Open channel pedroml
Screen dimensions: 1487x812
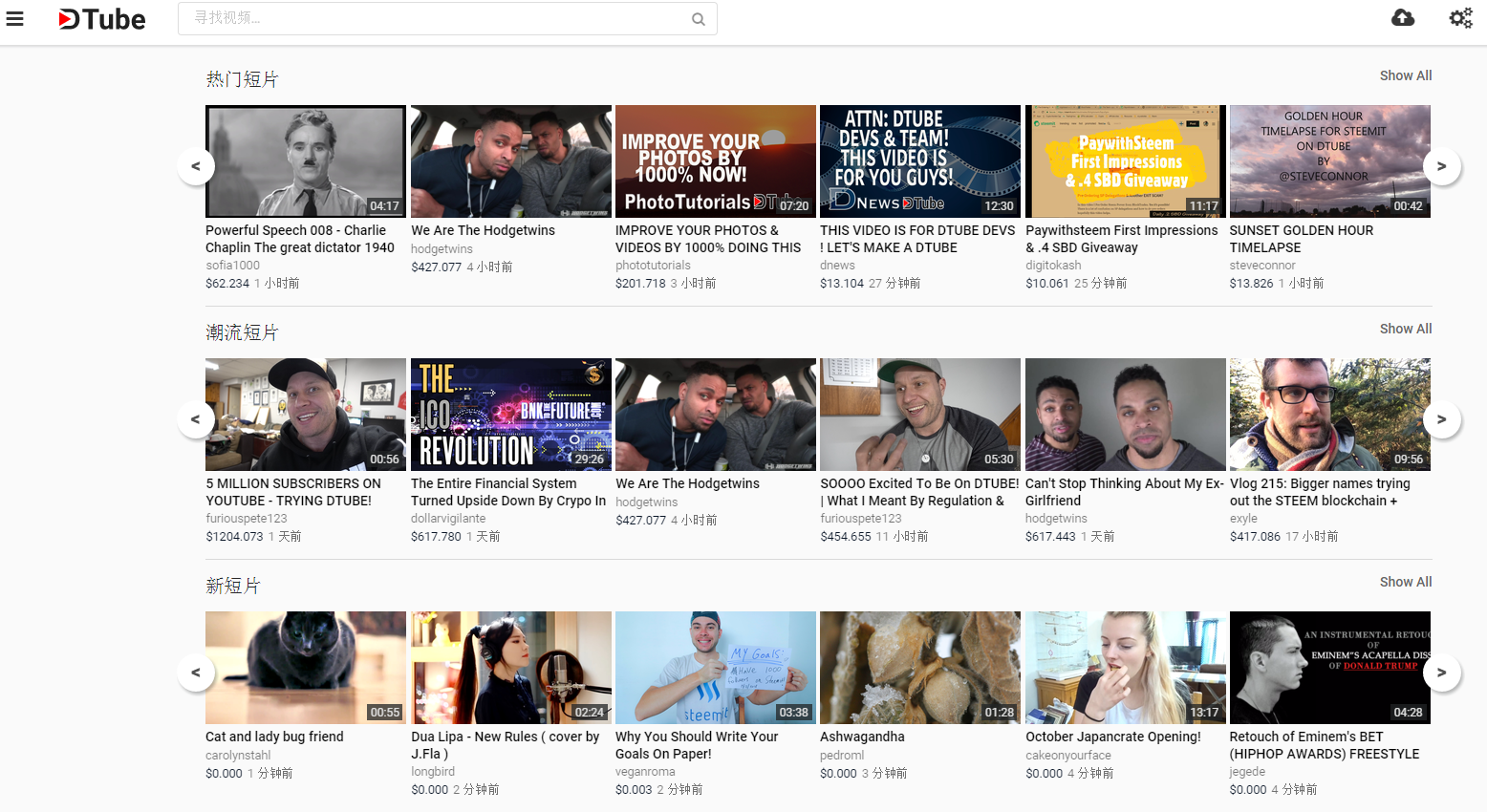coord(842,755)
